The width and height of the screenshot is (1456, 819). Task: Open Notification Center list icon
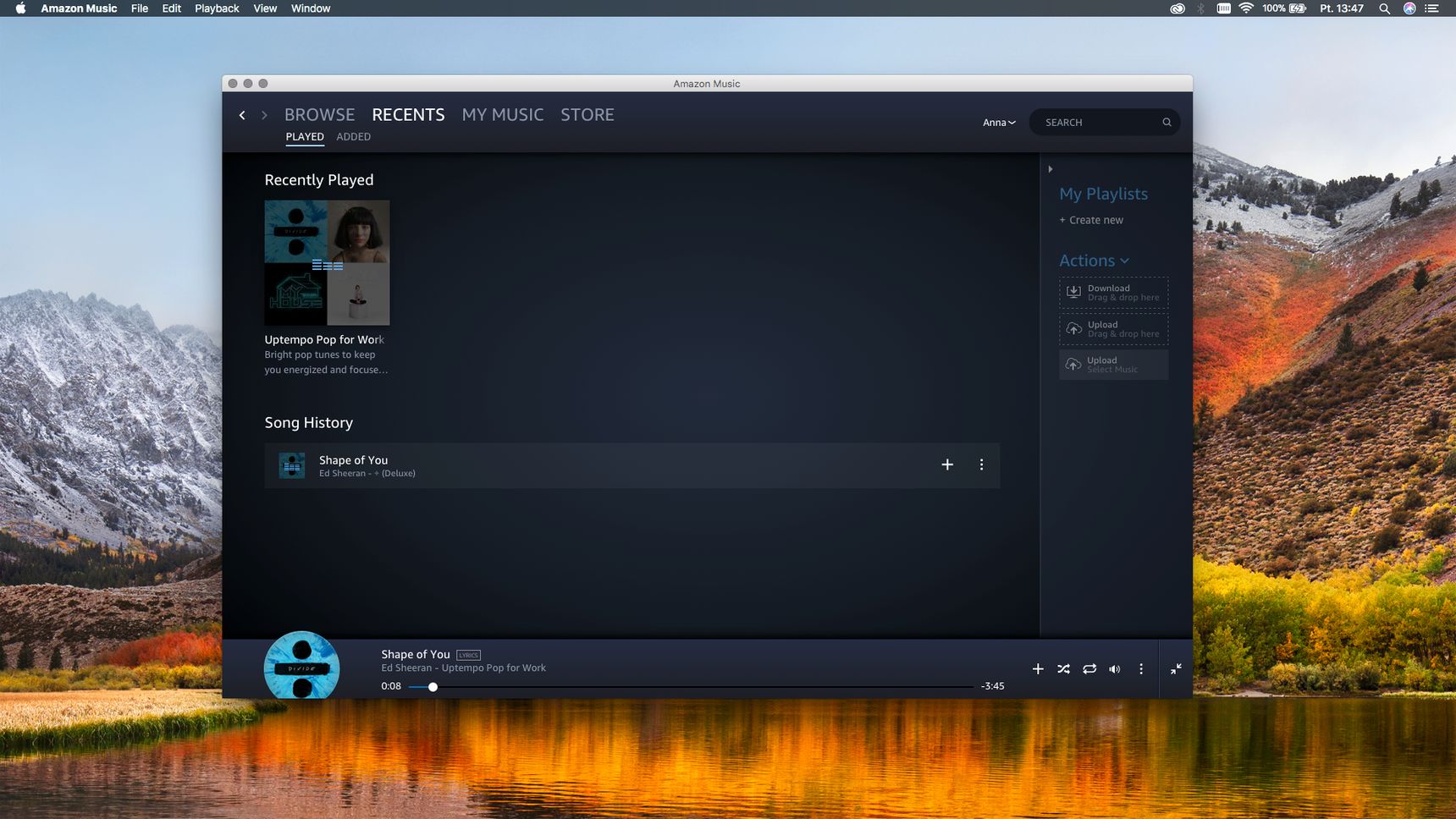pos(1432,8)
